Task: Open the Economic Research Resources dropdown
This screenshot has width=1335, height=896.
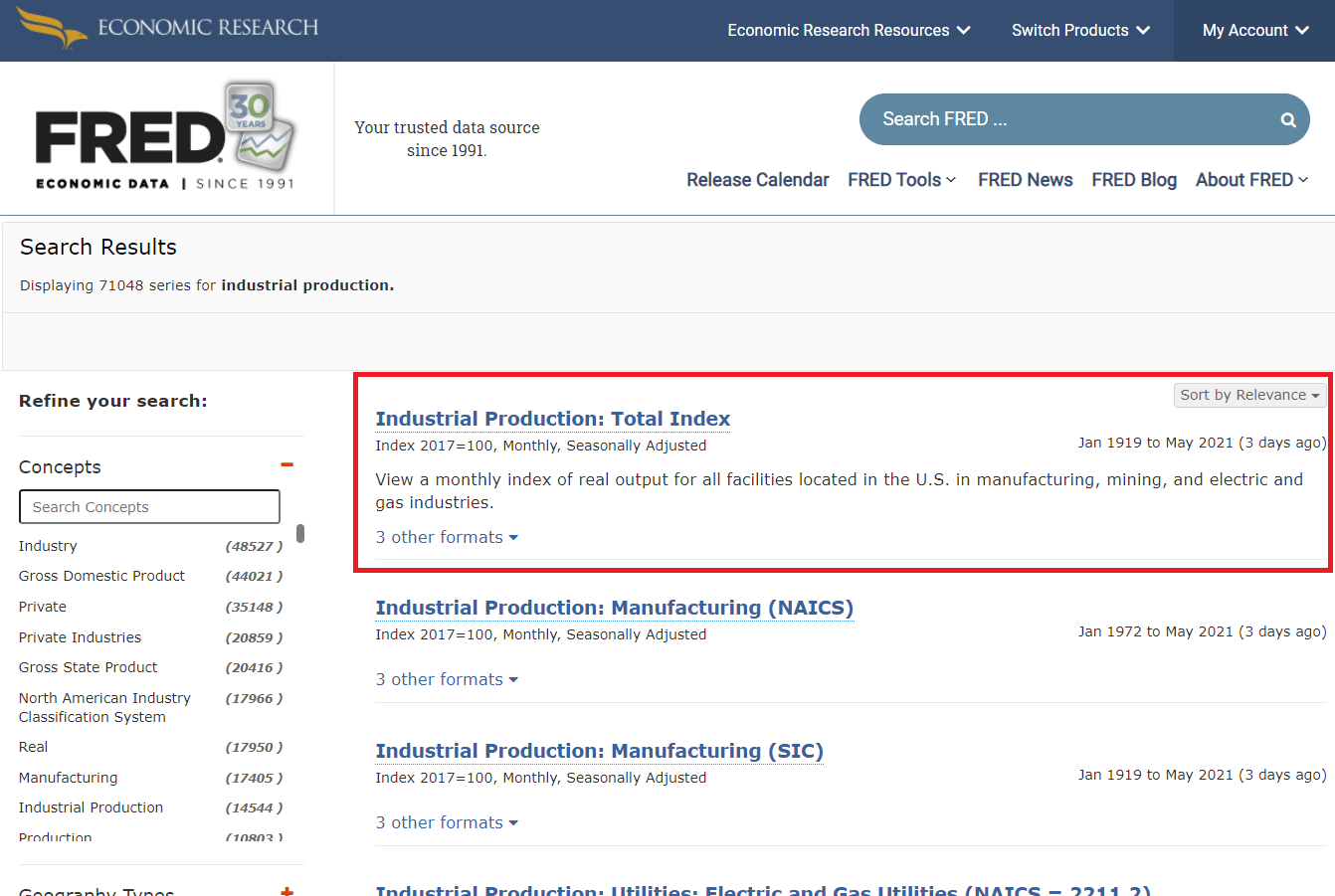Action: tap(849, 31)
